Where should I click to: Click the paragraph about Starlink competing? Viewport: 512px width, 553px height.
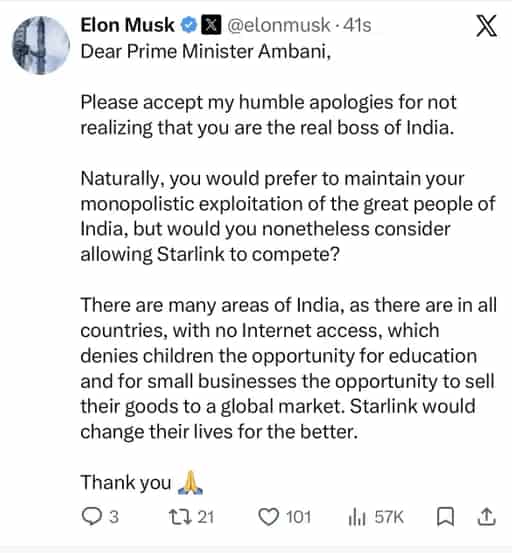point(288,216)
